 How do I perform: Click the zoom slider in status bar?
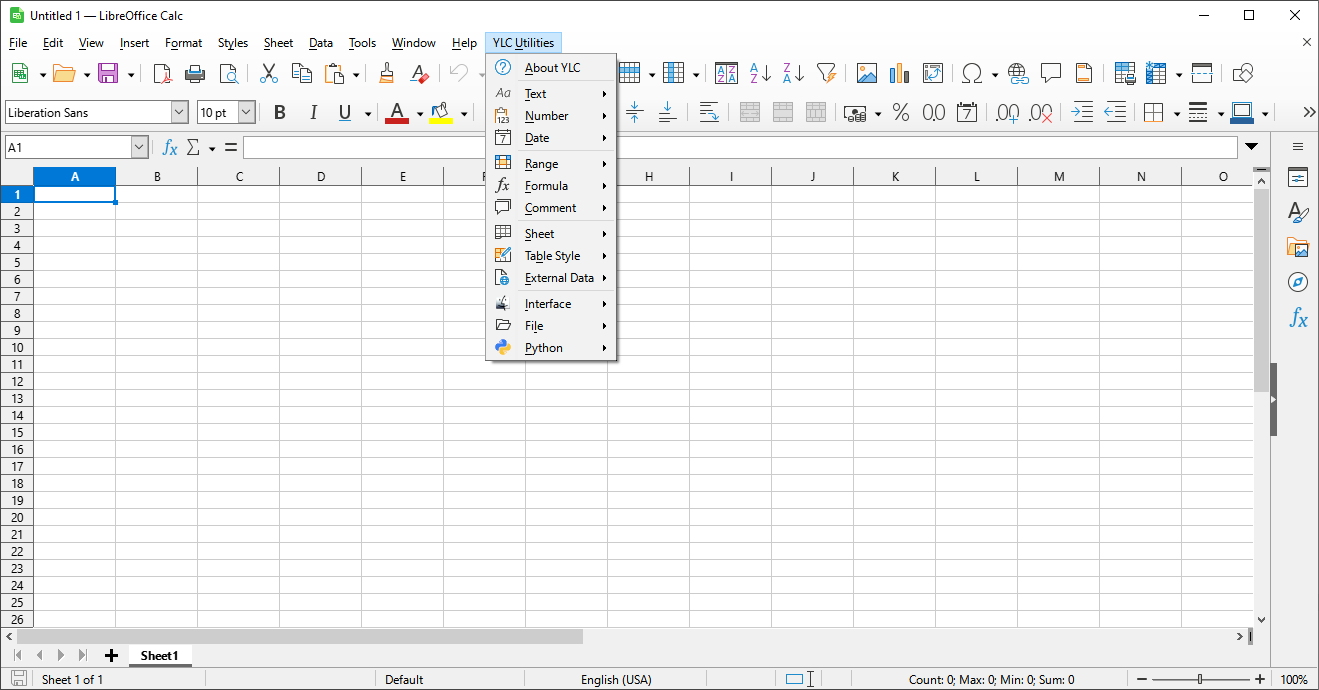click(x=1200, y=680)
